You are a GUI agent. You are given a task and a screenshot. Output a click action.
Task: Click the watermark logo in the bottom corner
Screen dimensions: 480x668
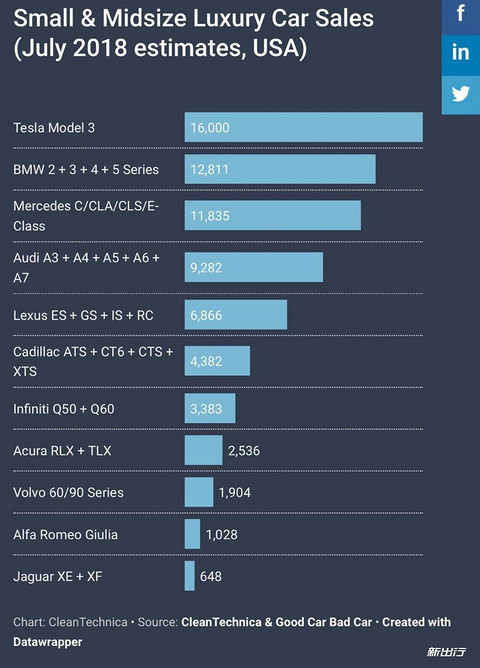(x=446, y=651)
